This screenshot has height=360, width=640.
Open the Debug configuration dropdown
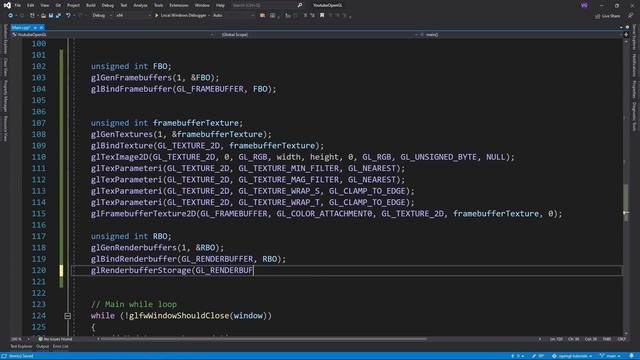pos(102,16)
